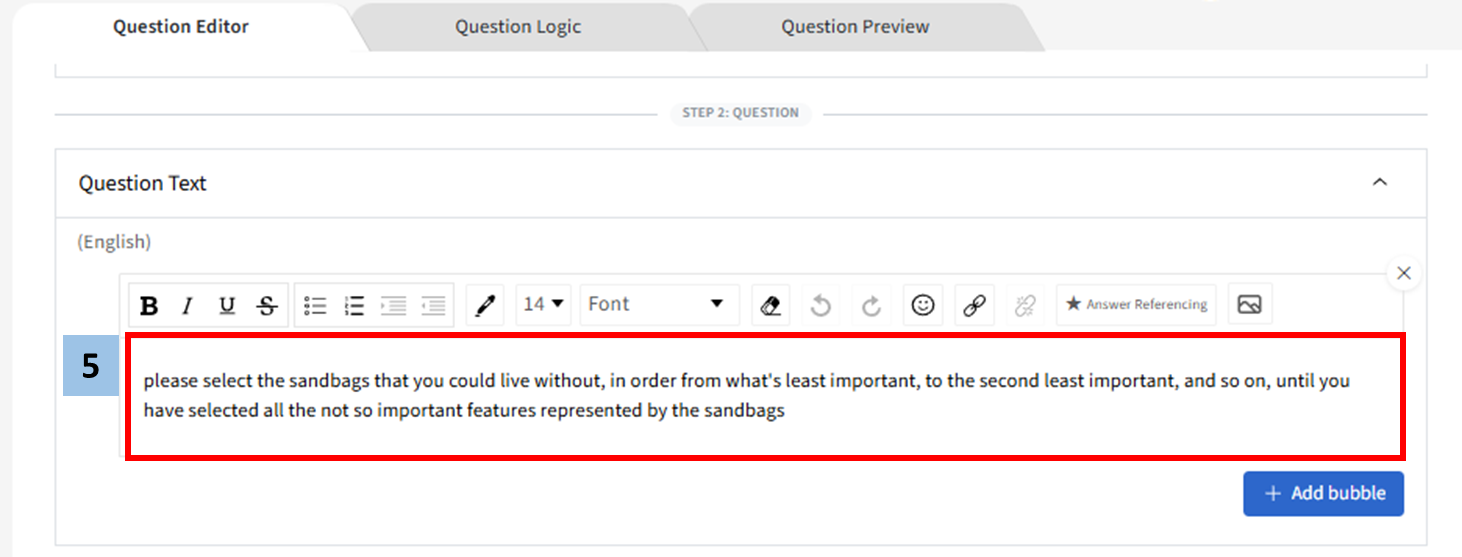Image resolution: width=1462 pixels, height=557 pixels.
Task: Open the text color pen tool
Action: pyautogui.click(x=485, y=305)
